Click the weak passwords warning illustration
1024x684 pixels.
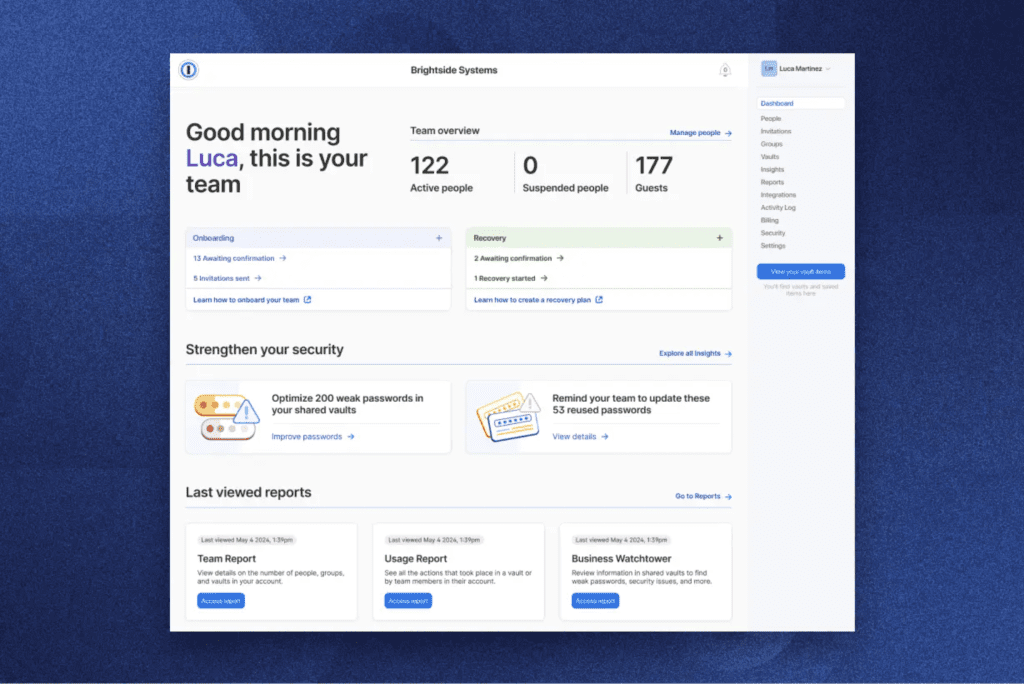(x=226, y=417)
